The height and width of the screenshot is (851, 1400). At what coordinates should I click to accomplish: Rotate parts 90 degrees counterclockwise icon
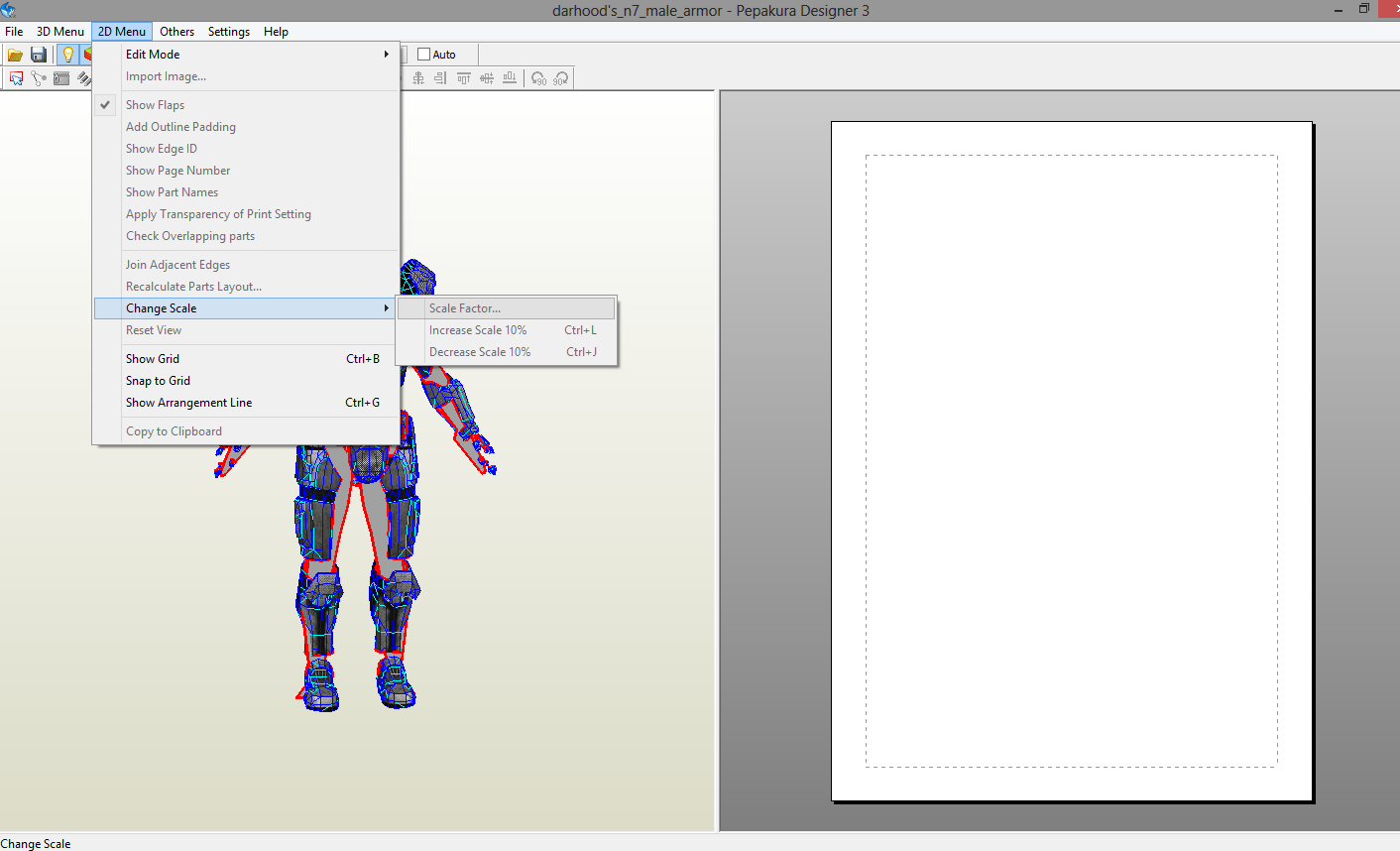[538, 78]
